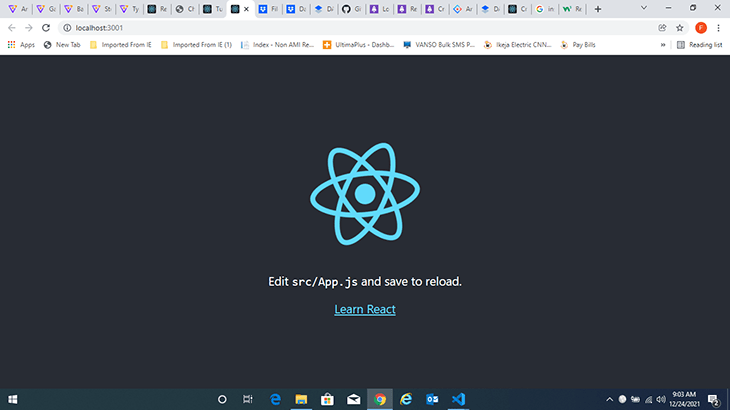Open the Index - Non AMI bookmark
Screen dimensions: 730x410
(277, 45)
